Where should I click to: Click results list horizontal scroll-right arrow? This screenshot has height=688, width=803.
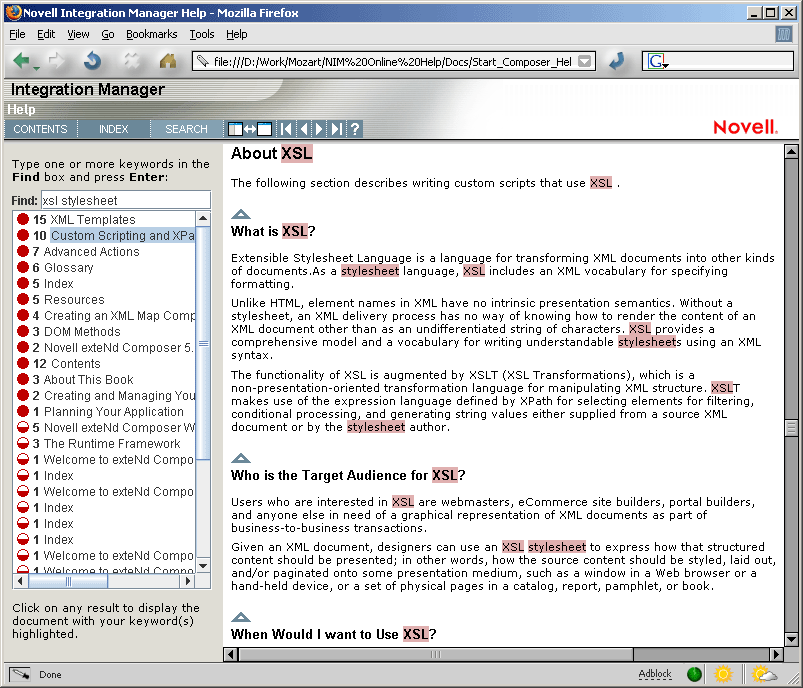pyautogui.click(x=188, y=581)
